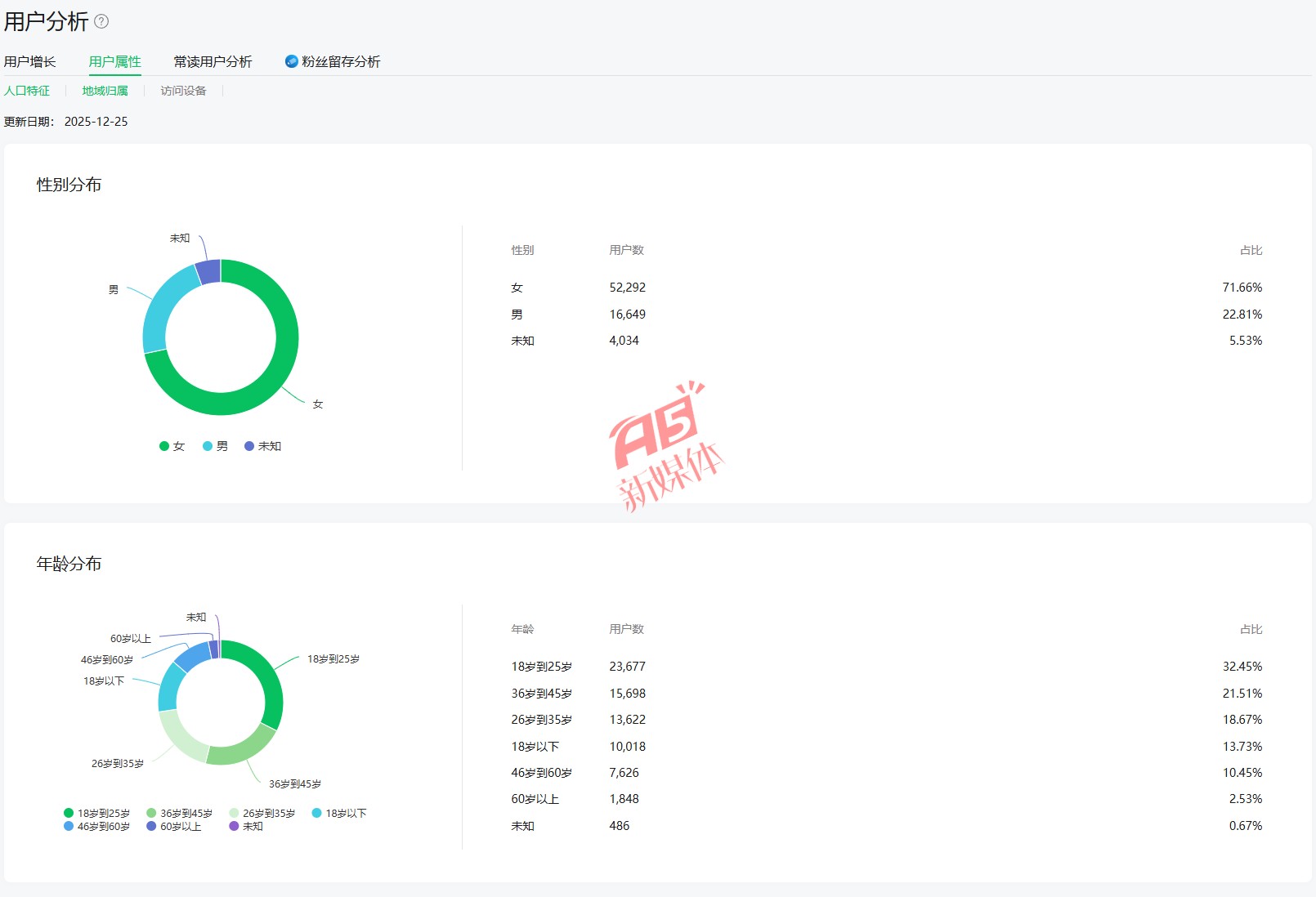Toggle 36岁到45岁 legend item
The image size is (1316, 897).
pos(179,813)
